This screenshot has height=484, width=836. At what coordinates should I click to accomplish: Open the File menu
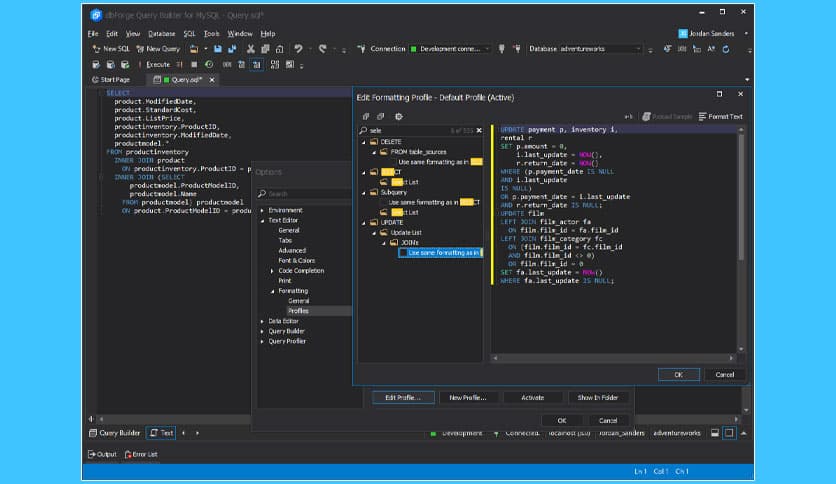click(x=93, y=34)
